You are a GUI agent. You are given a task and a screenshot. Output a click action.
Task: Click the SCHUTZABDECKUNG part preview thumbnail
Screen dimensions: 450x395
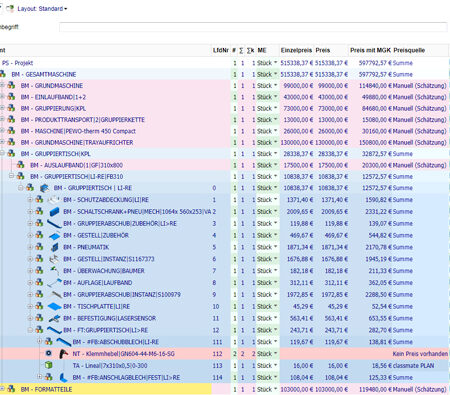[54, 200]
